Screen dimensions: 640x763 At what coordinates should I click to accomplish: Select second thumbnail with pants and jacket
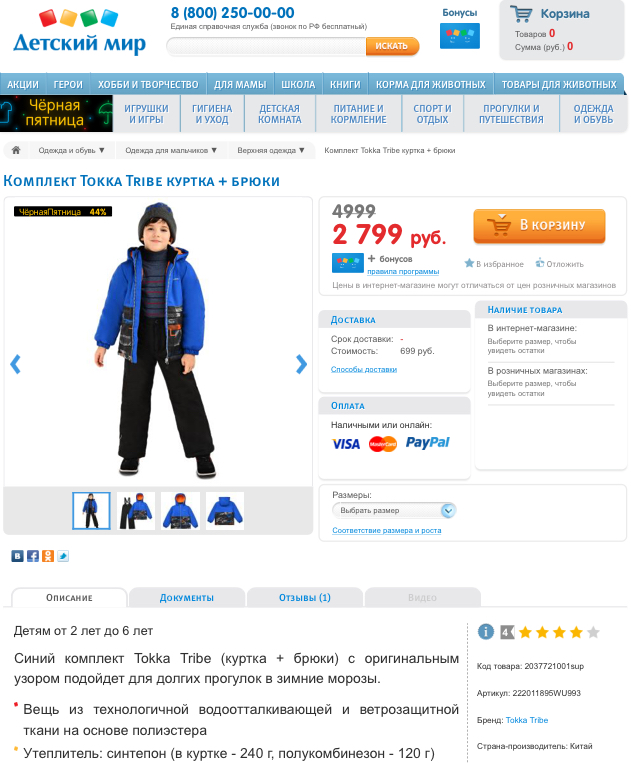point(136,511)
